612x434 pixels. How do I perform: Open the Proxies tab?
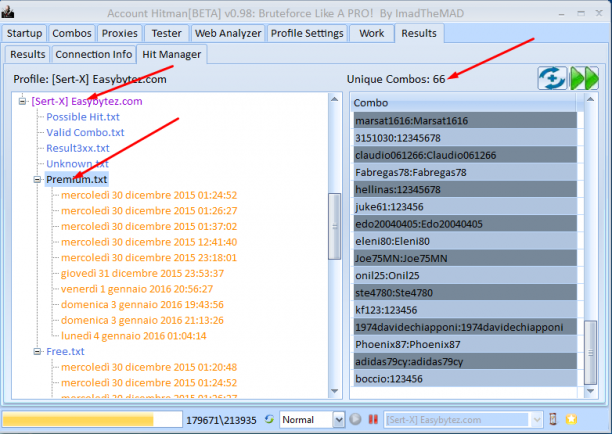tap(119, 34)
